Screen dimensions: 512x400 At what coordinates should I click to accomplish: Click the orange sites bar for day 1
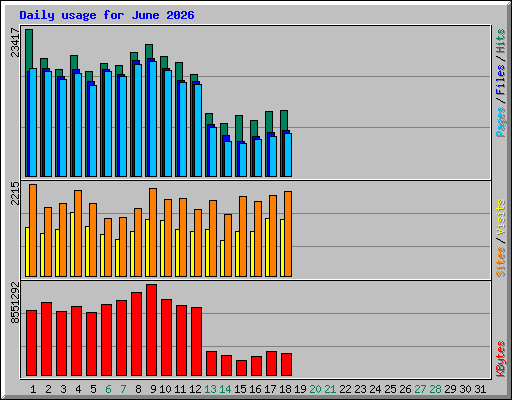(33, 230)
